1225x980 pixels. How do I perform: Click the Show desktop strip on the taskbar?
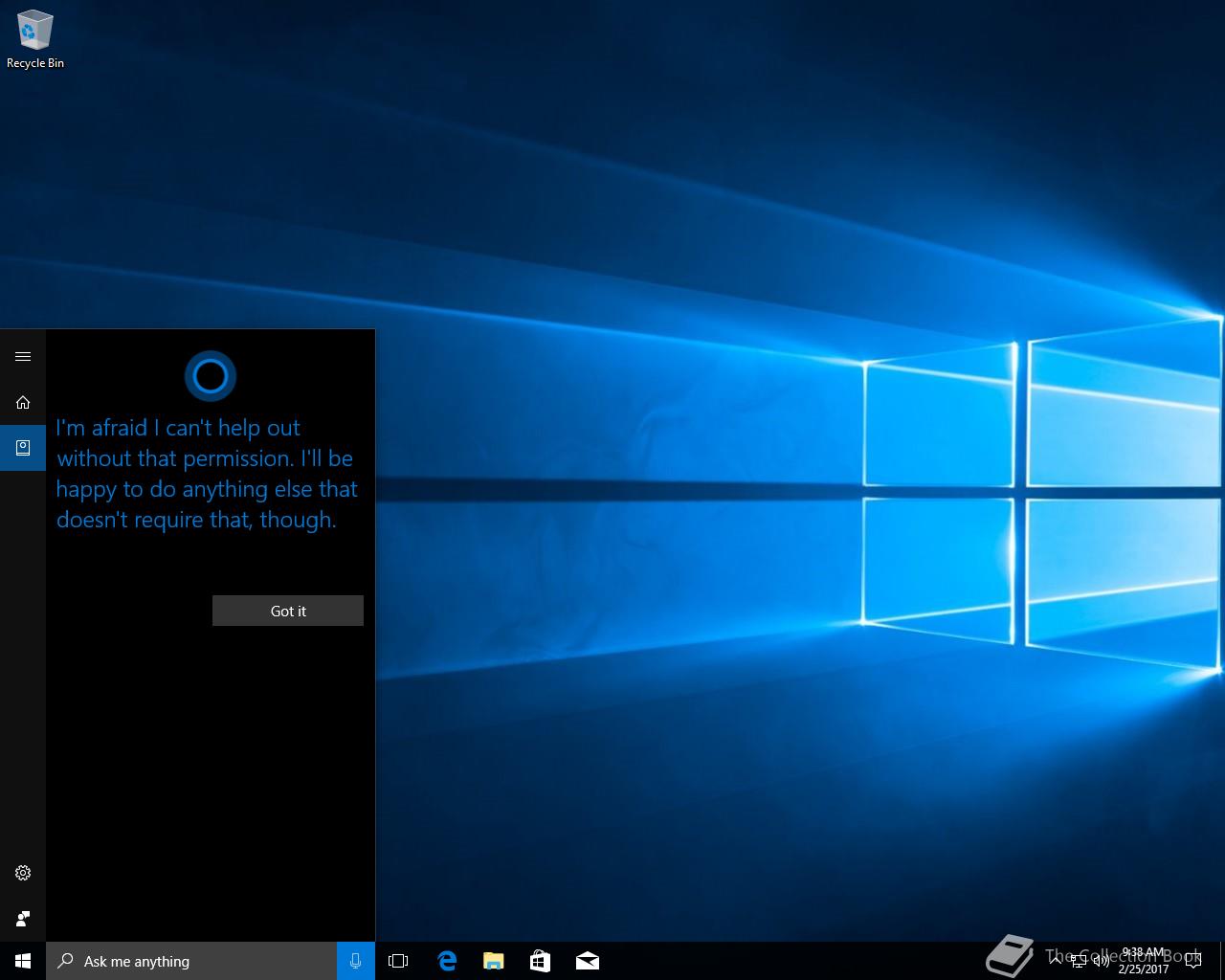(x=1222, y=961)
